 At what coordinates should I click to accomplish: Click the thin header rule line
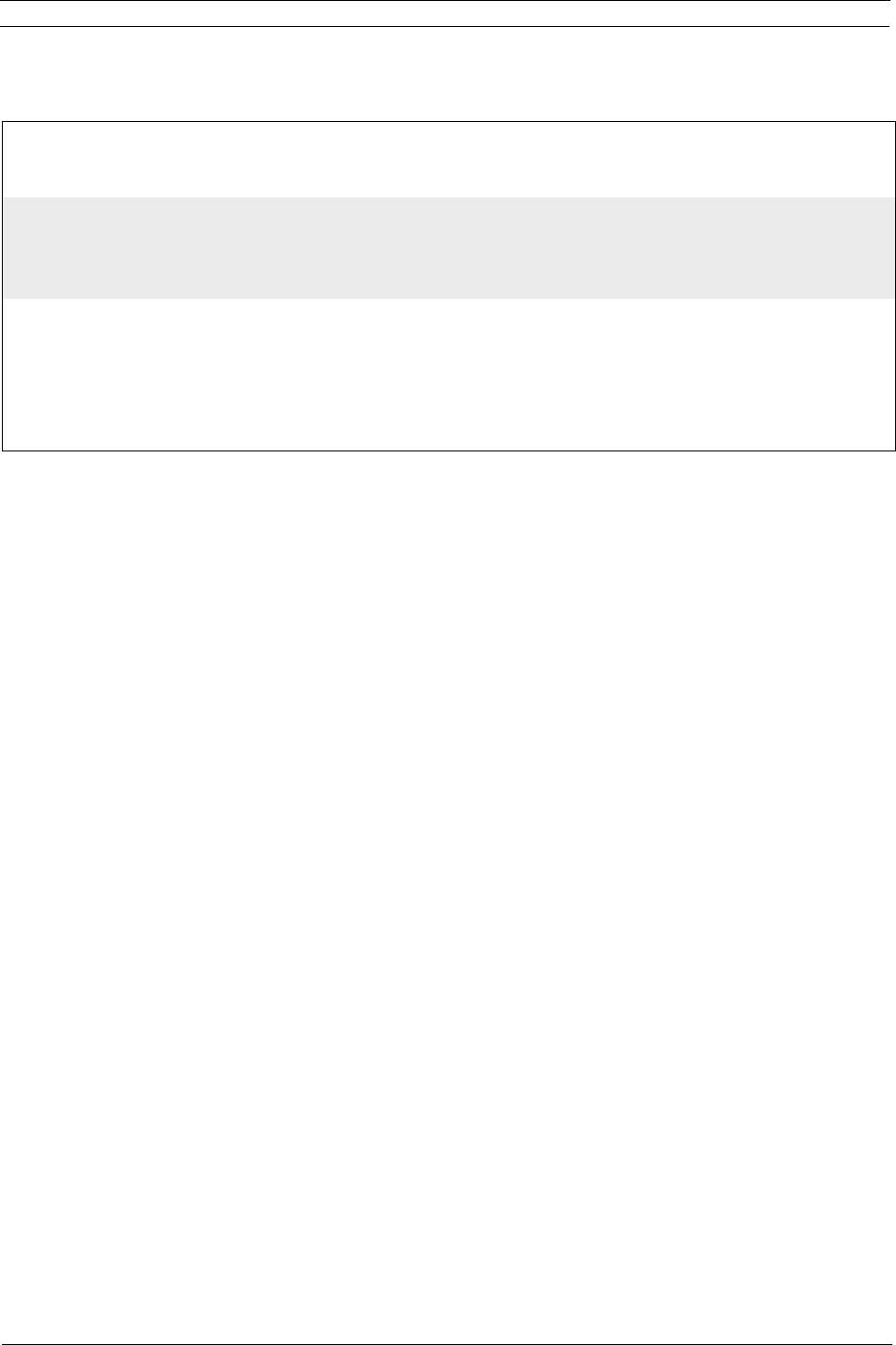pos(448,27)
